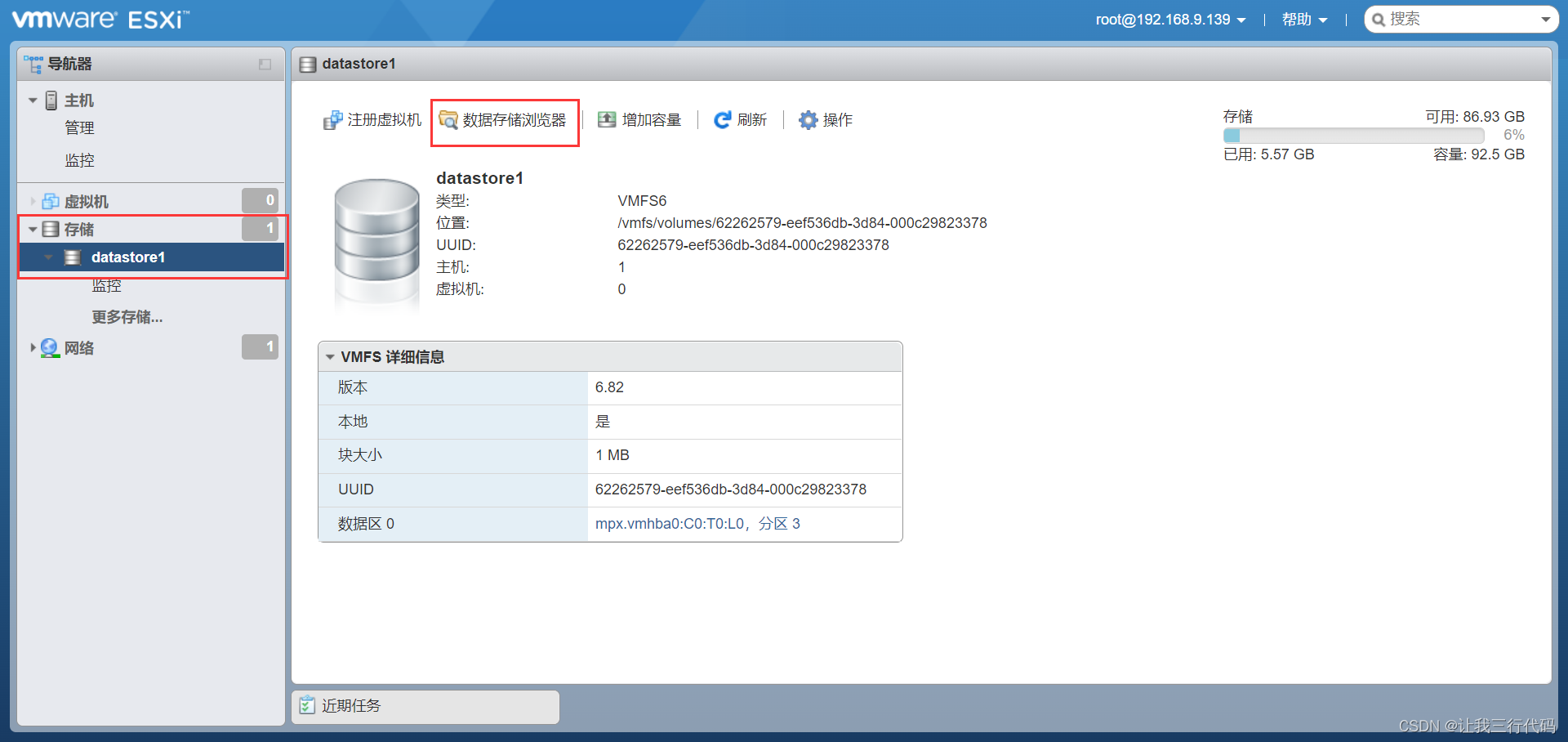1568x742 pixels.
Task: Minimize the 导航器 navigator panel
Action: click(x=265, y=64)
